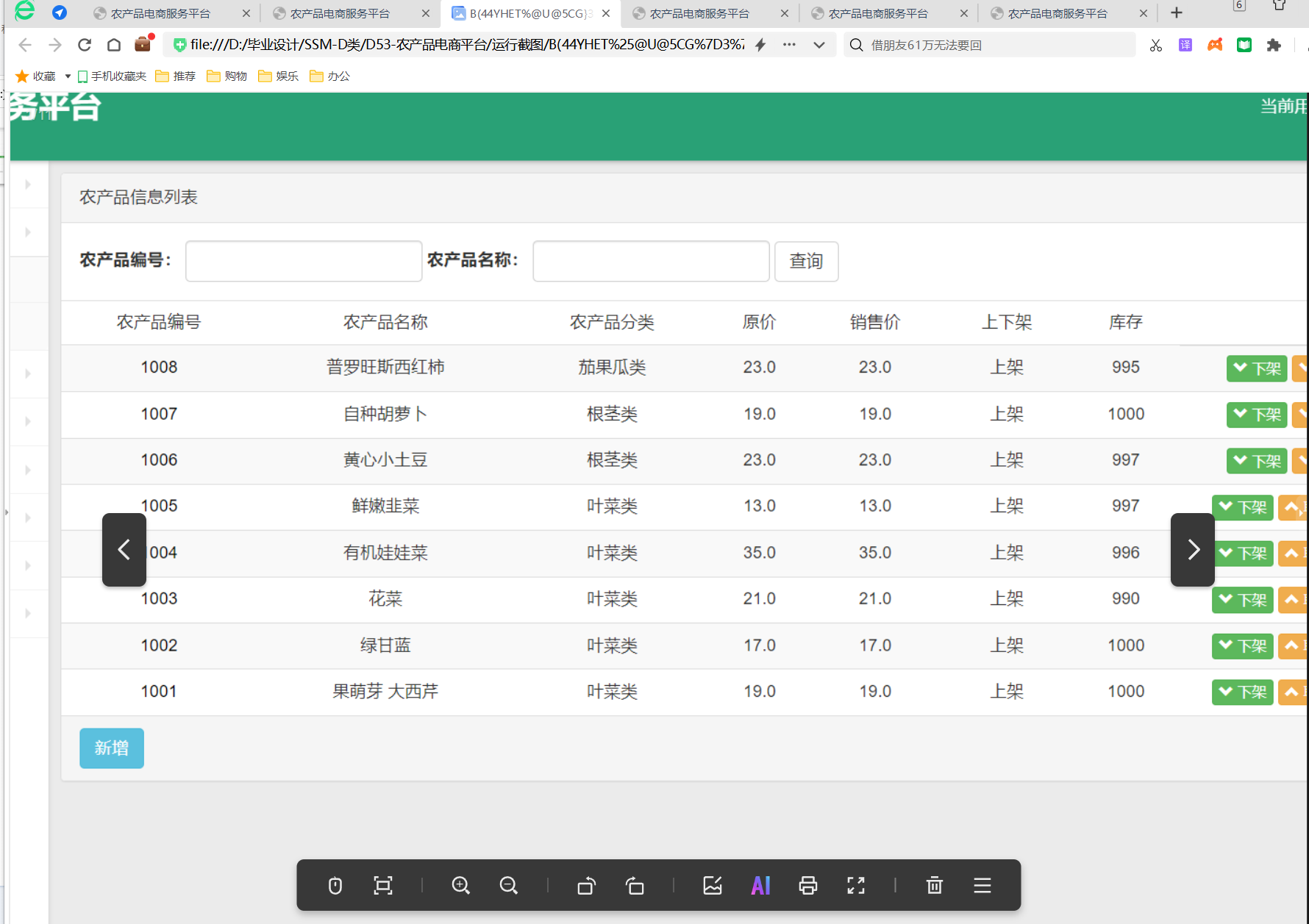Click the green 下架 button in row 1007

tap(1257, 415)
